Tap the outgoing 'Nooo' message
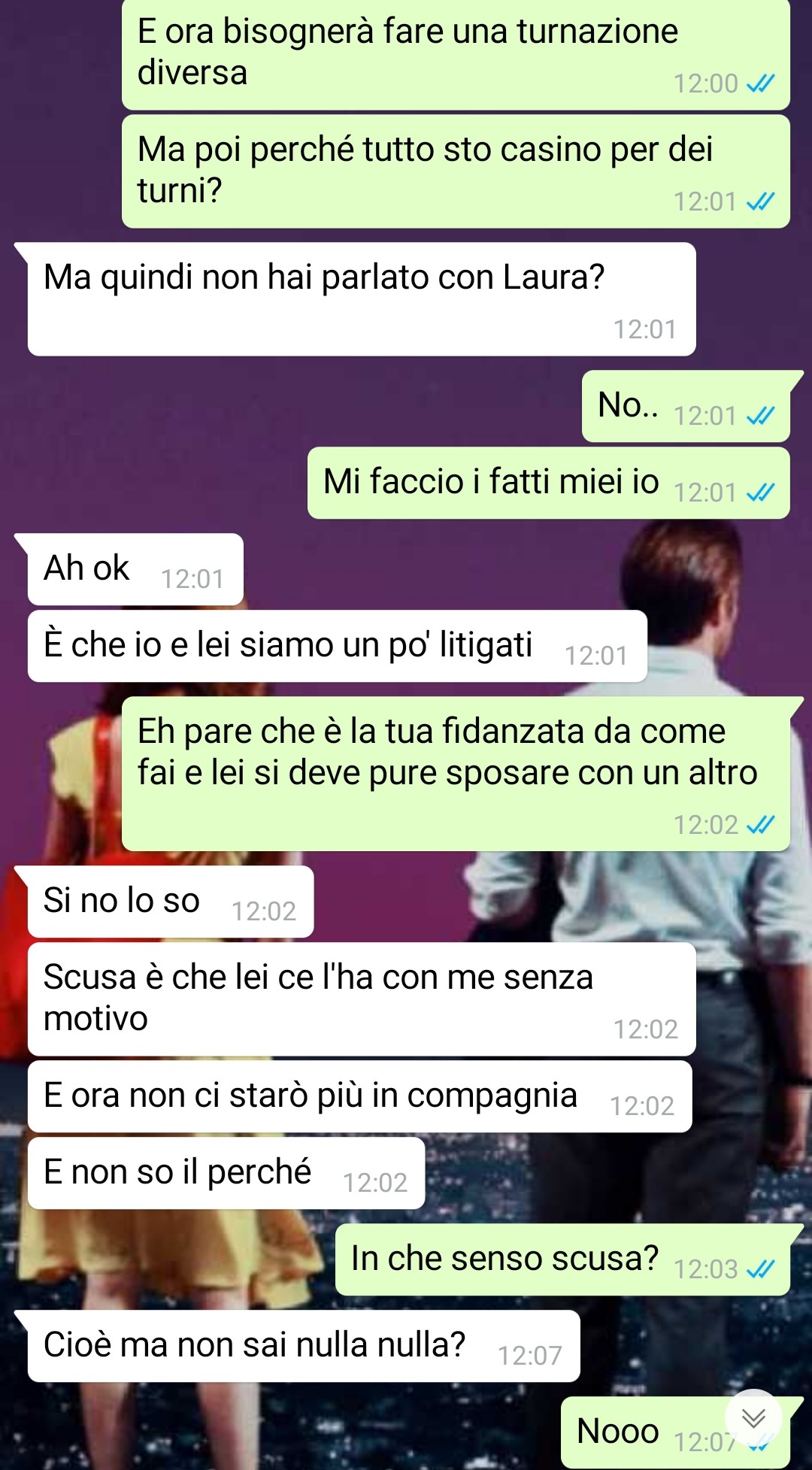 675,1432
